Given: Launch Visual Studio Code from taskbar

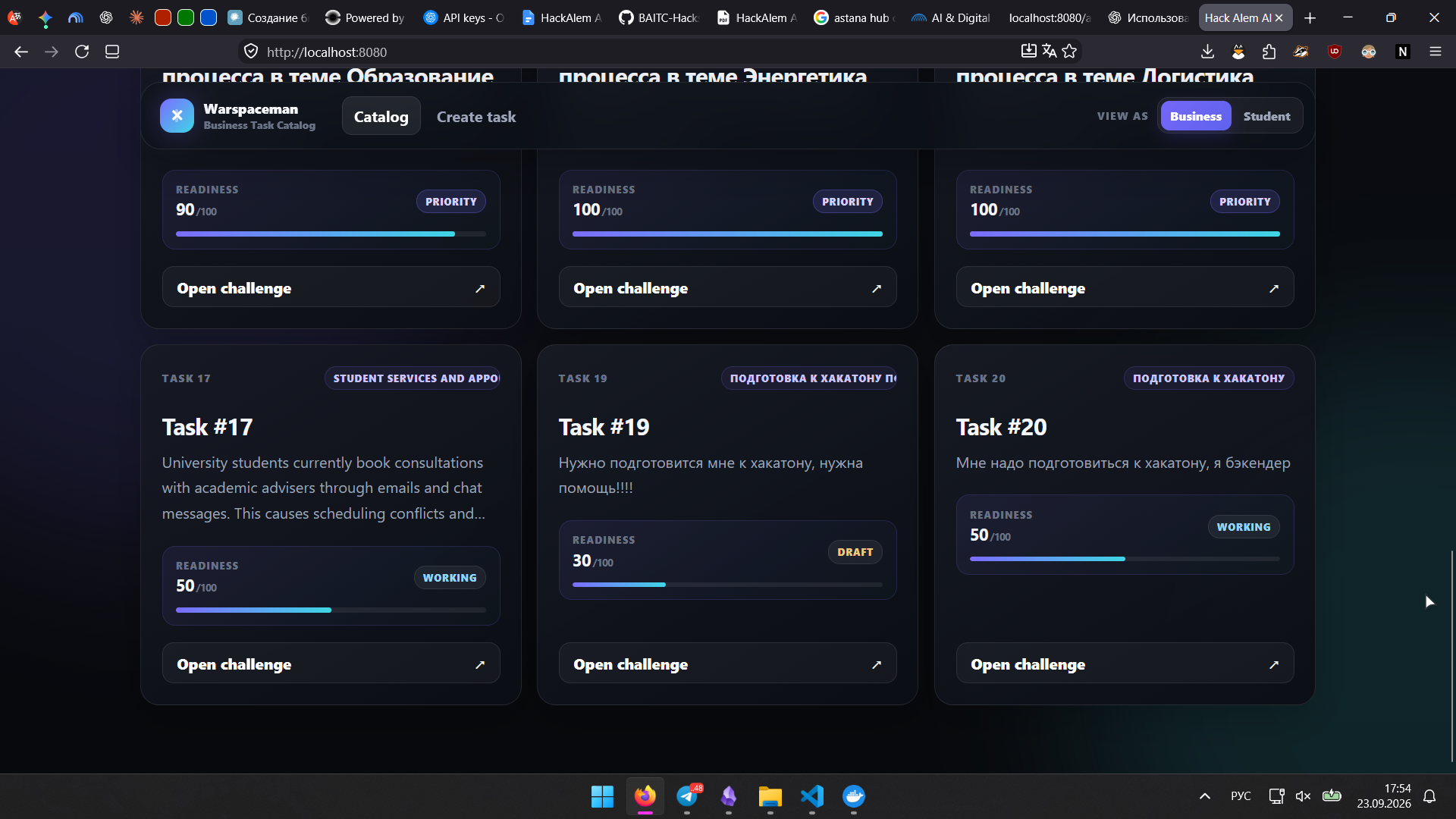Looking at the screenshot, I should pyautogui.click(x=812, y=796).
